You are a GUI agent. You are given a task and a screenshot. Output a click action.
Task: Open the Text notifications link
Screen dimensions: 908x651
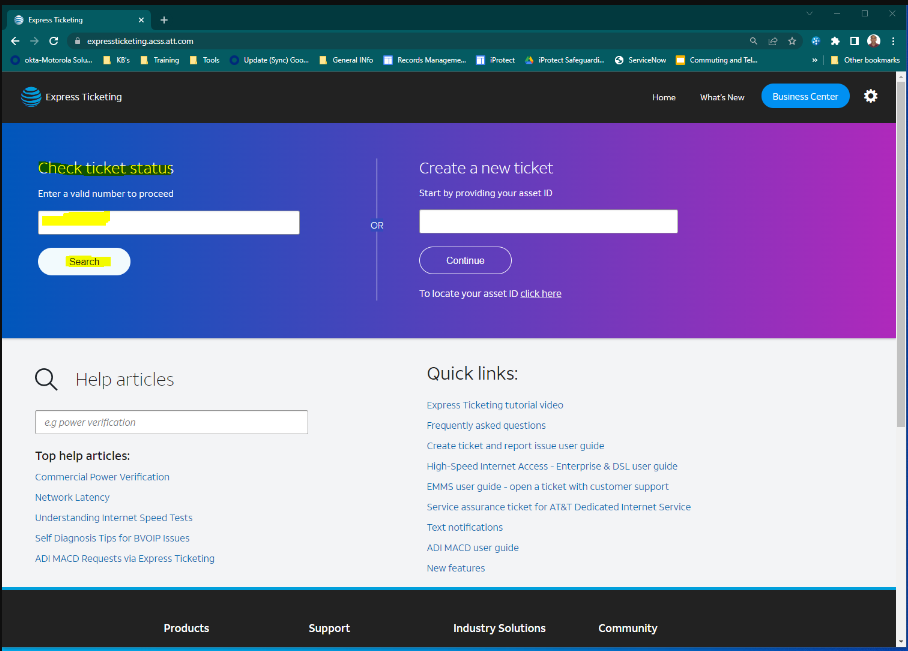coord(465,528)
